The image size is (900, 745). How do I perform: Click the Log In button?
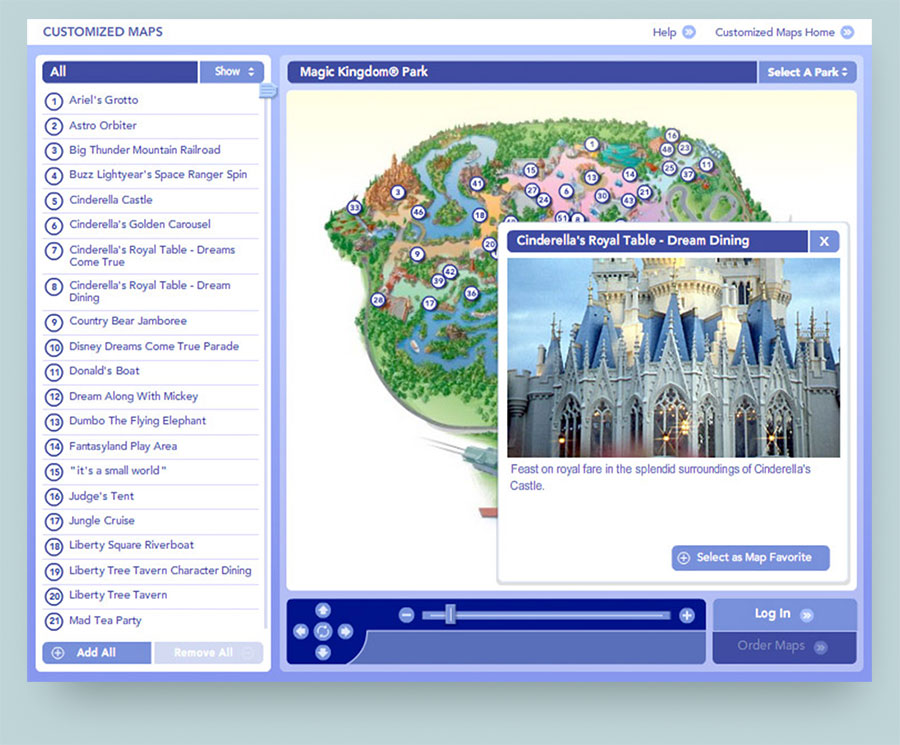(x=783, y=614)
